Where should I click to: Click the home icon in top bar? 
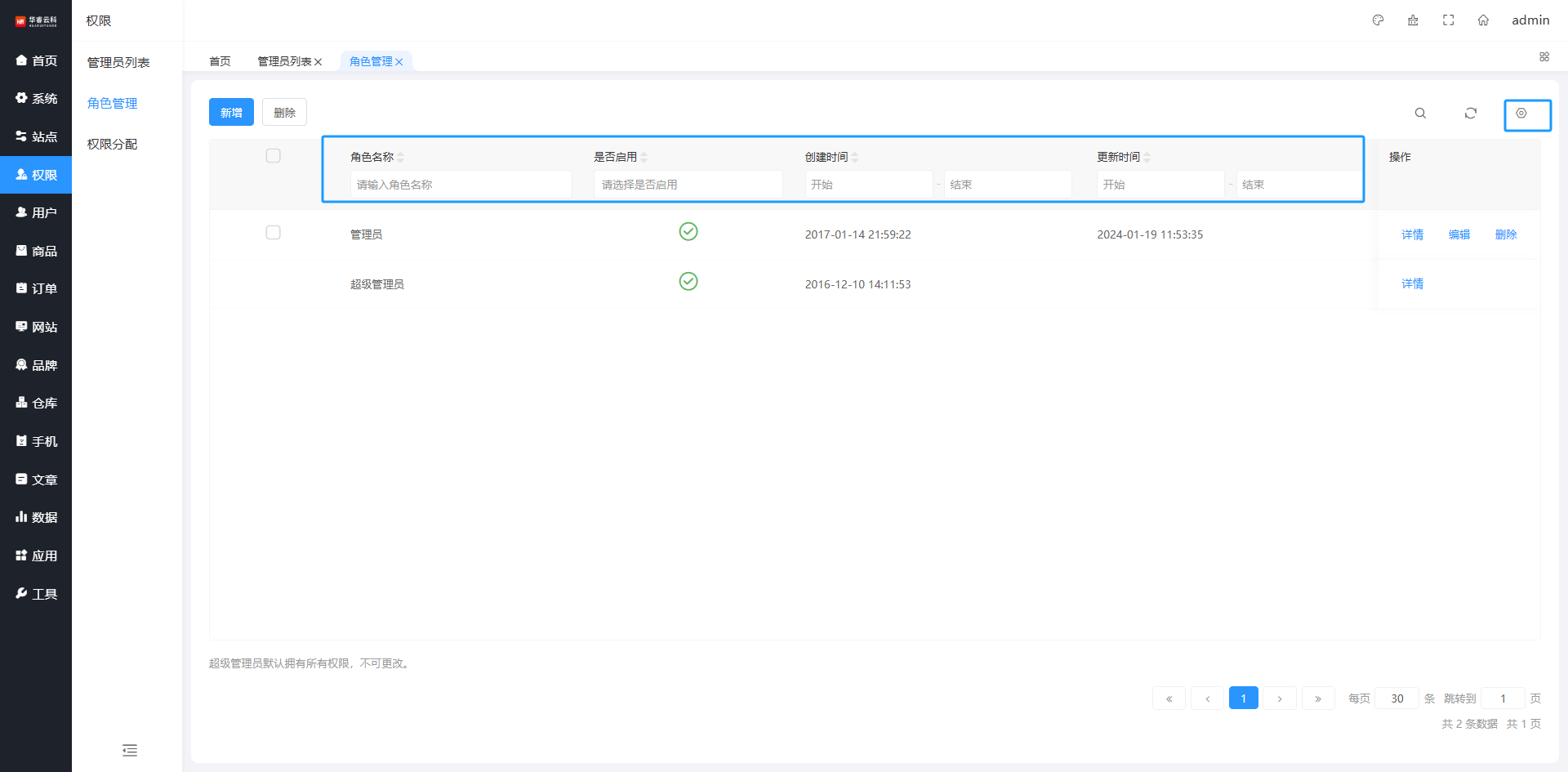1483,20
